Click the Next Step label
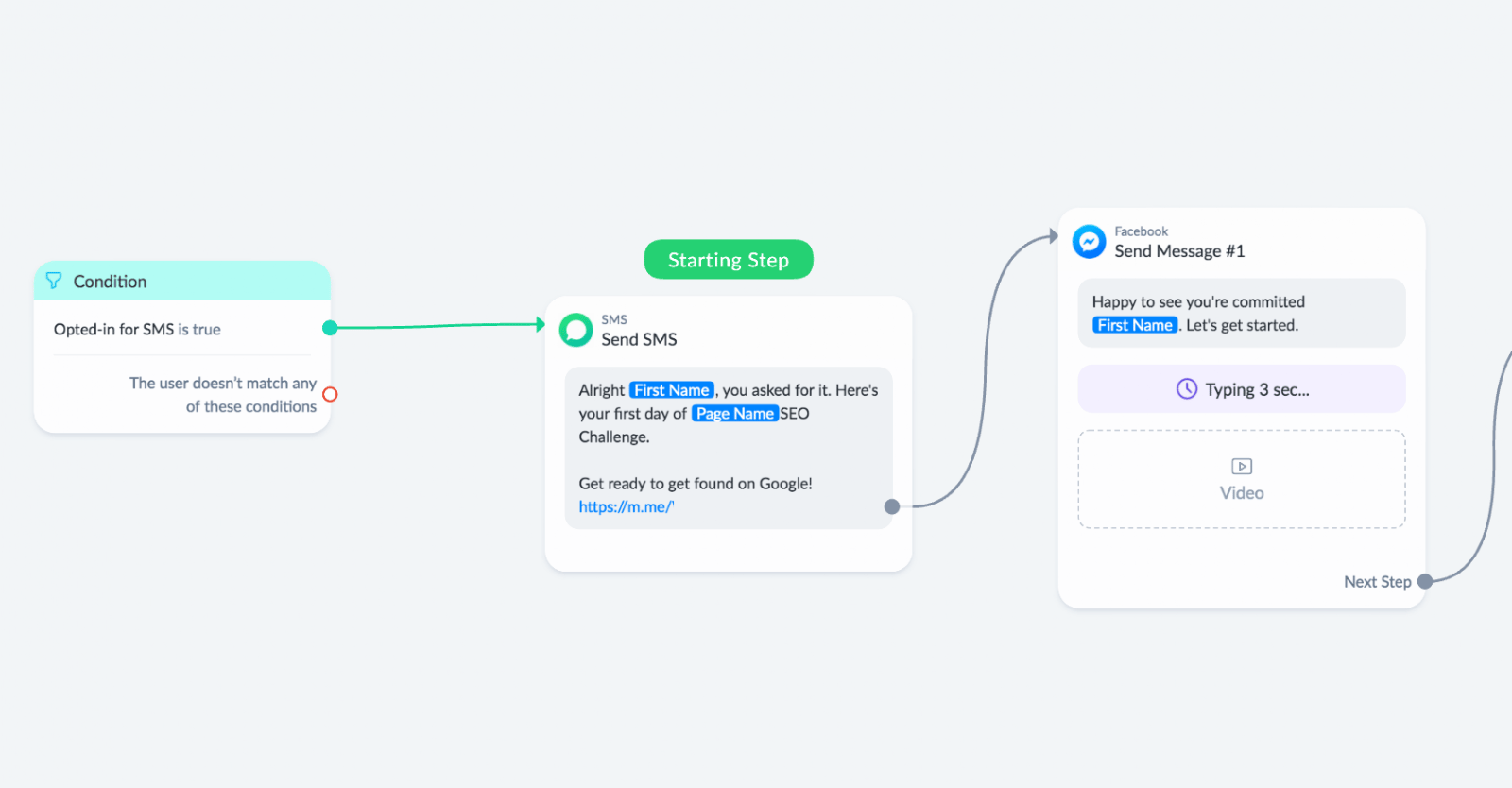Viewport: 1512px width, 788px height. [x=1377, y=582]
